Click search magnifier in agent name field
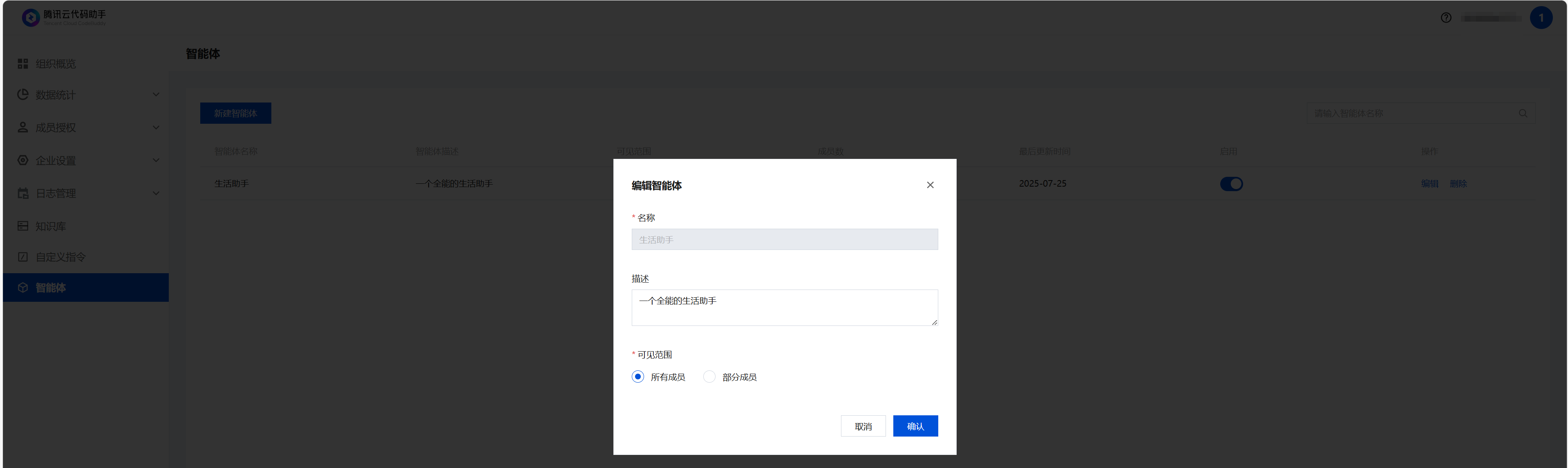Viewport: 1568px width, 468px height. [1522, 113]
